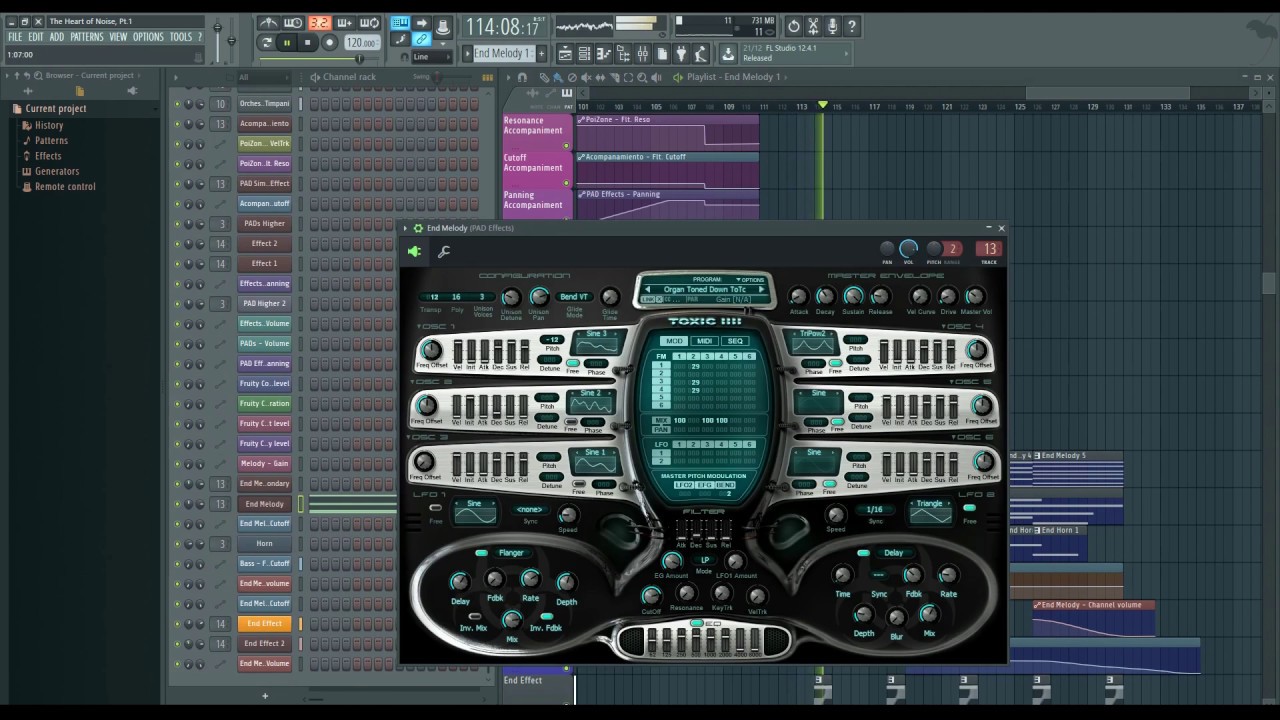Expand Patterns in the browser
The image size is (1280, 720).
point(51,140)
